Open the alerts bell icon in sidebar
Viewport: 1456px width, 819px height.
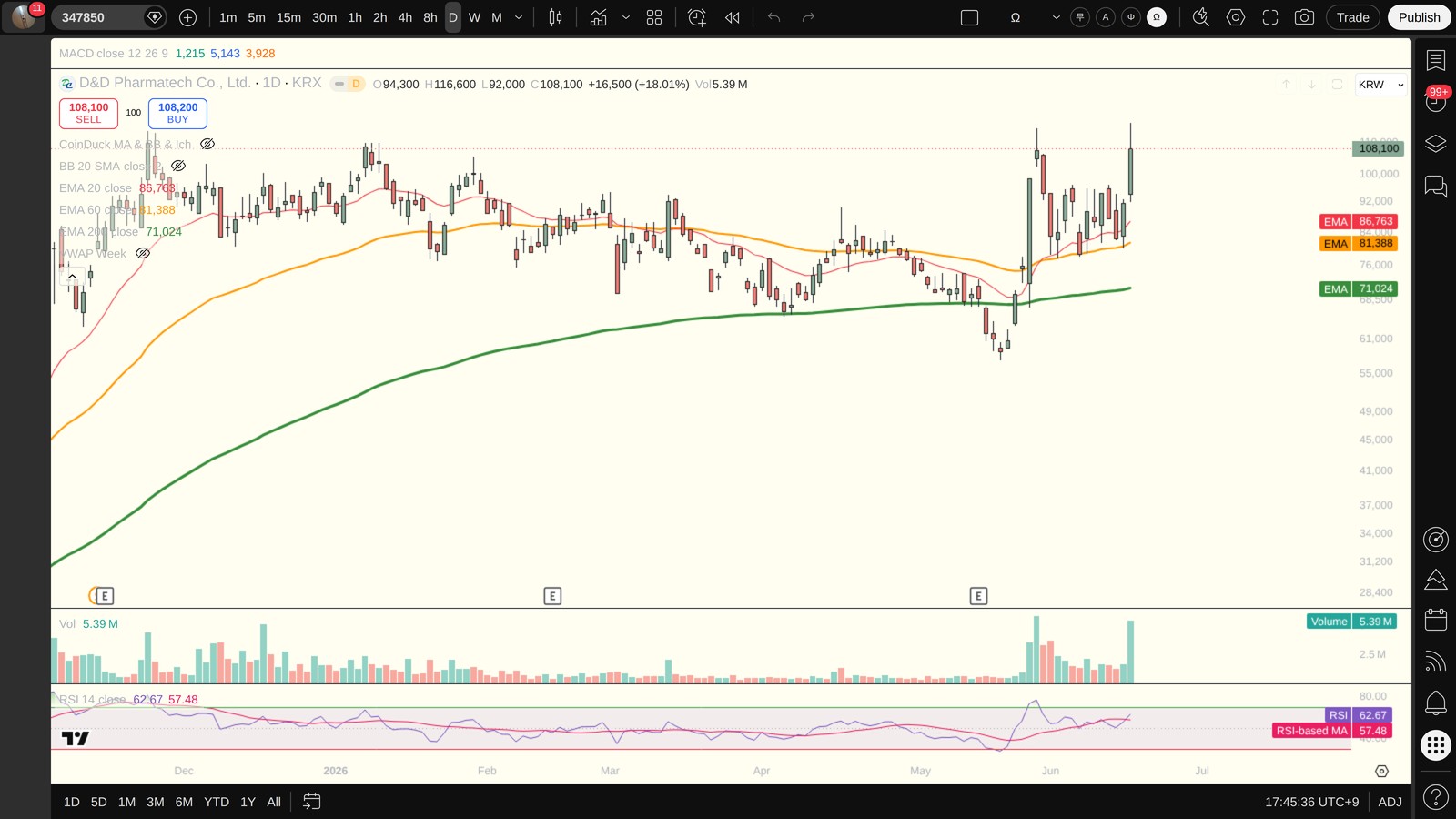(x=1436, y=703)
